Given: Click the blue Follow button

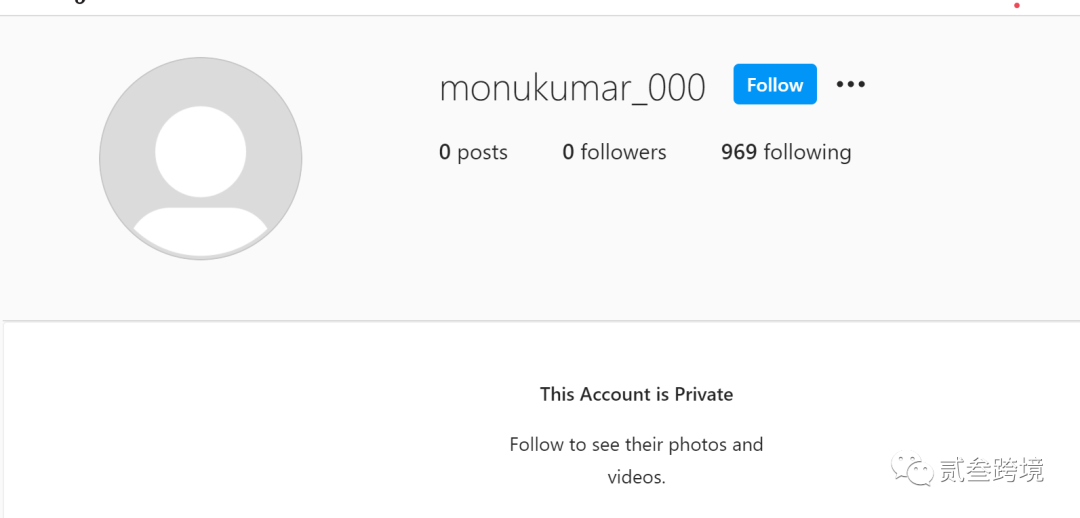Looking at the screenshot, I should click(x=775, y=85).
